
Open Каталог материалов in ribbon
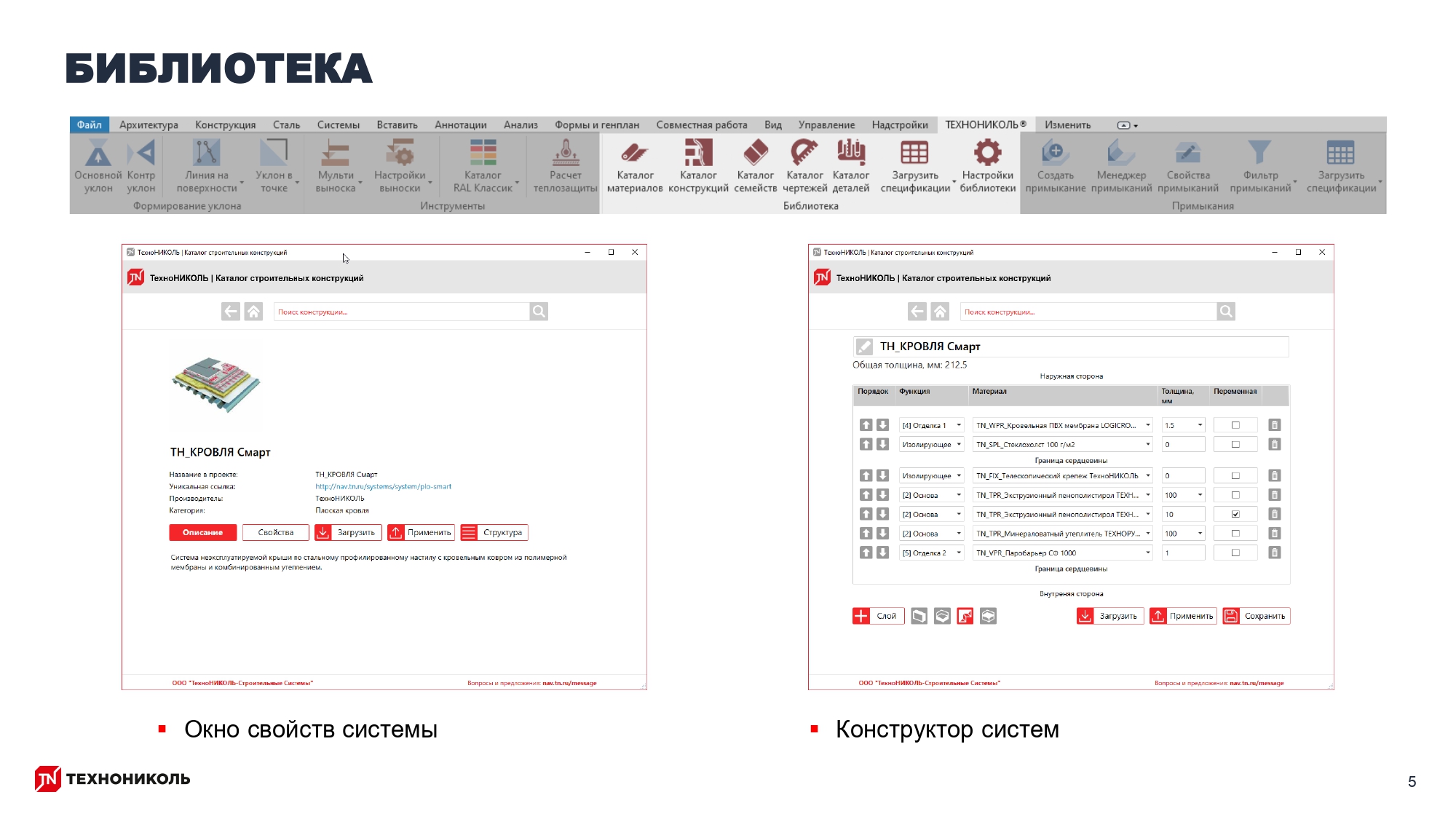(634, 166)
